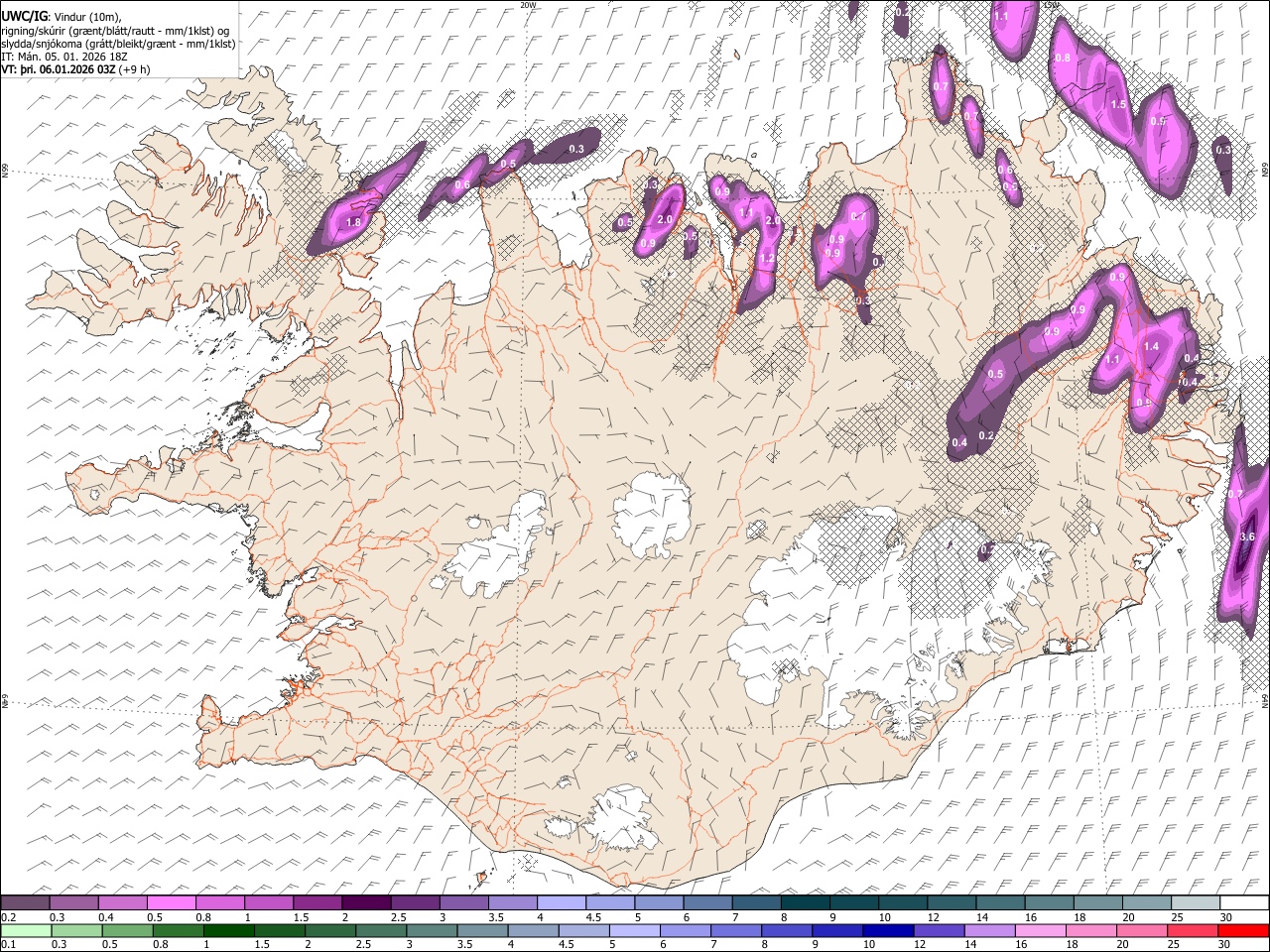
Task: Pick the light lavender 4 swatch on the upper scale
Action: click(x=562, y=903)
